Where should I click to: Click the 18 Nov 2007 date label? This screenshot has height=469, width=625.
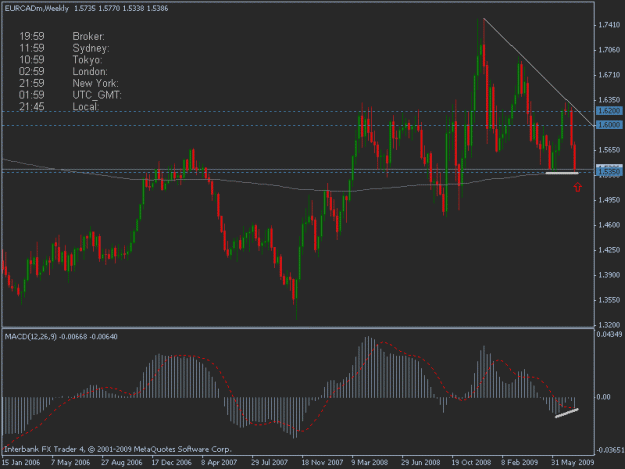click(x=322, y=463)
